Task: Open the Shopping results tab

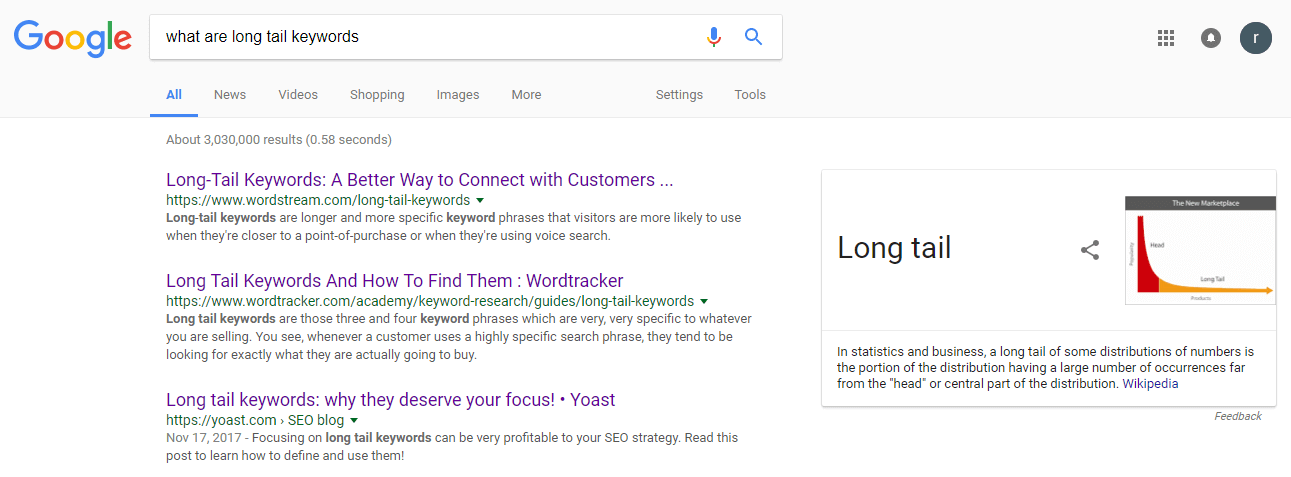Action: tap(377, 95)
